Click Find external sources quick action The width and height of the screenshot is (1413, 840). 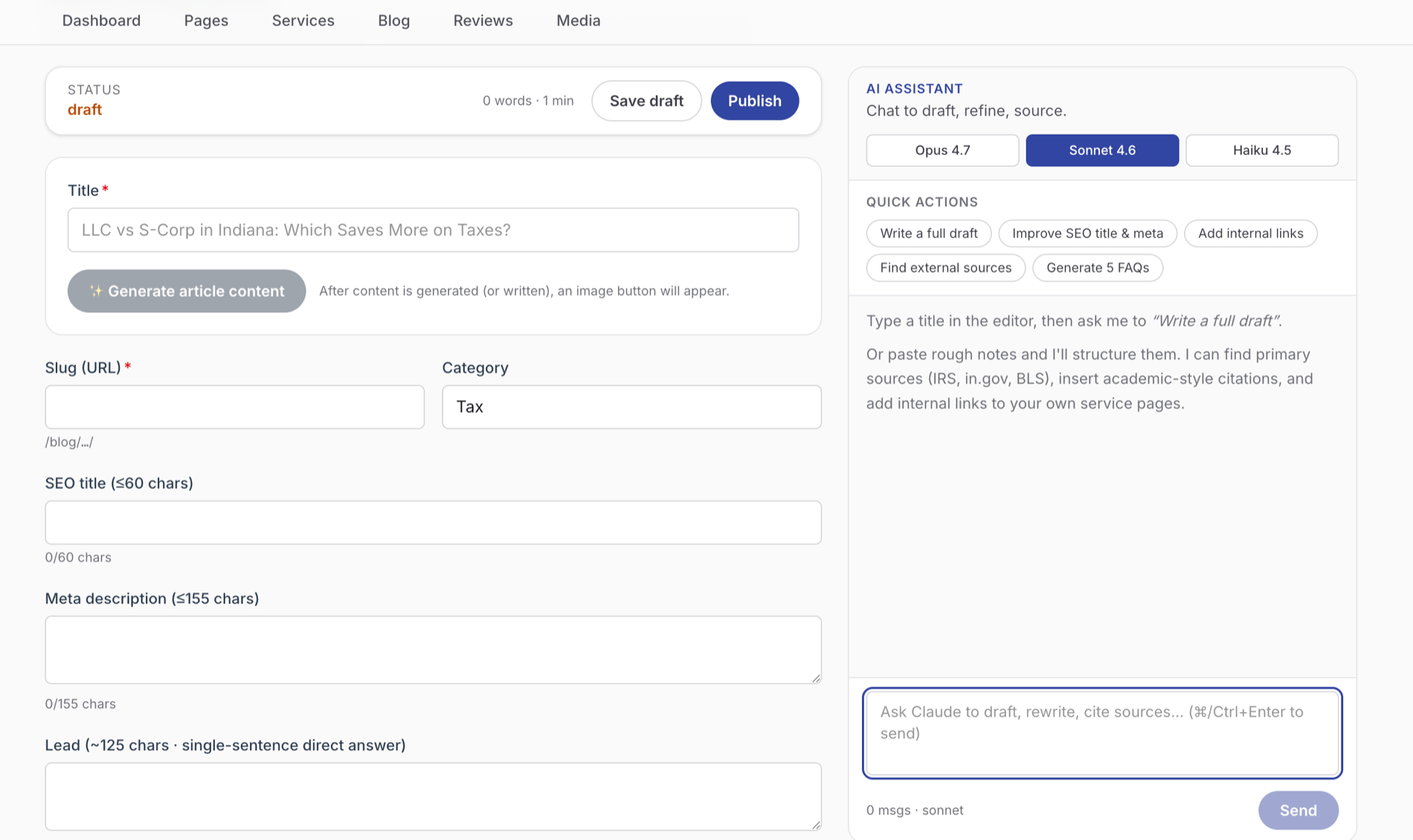[945, 268]
